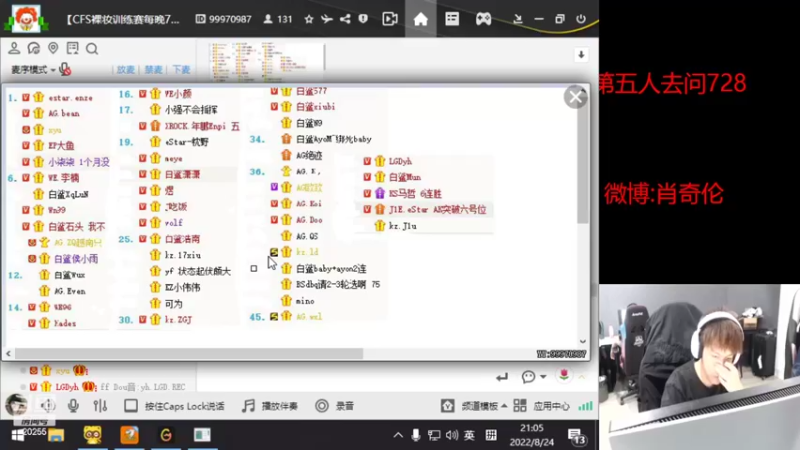Copy channel ID 99970987
Screen dimensions: 800x450
(223, 19)
